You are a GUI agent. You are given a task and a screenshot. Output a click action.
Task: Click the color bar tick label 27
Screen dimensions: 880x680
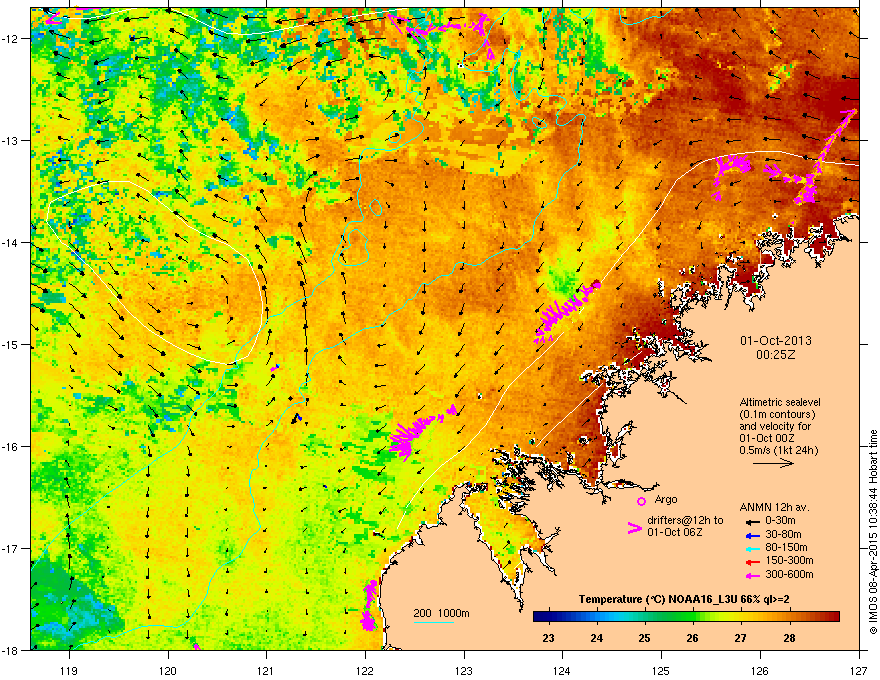(x=741, y=638)
